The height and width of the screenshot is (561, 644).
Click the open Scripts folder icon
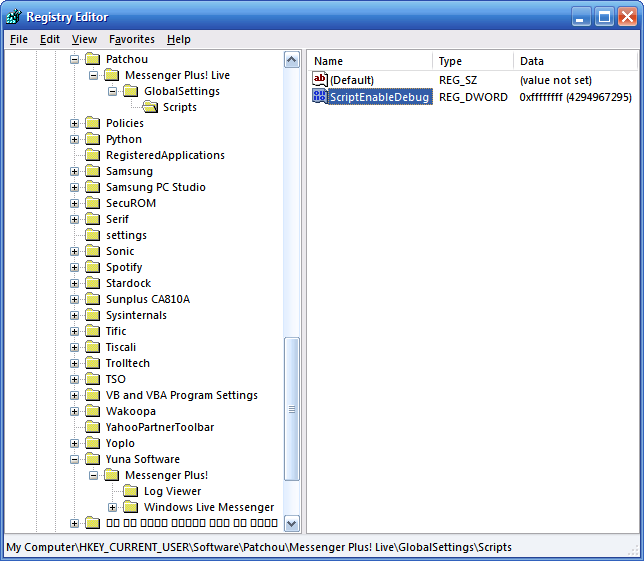click(151, 107)
